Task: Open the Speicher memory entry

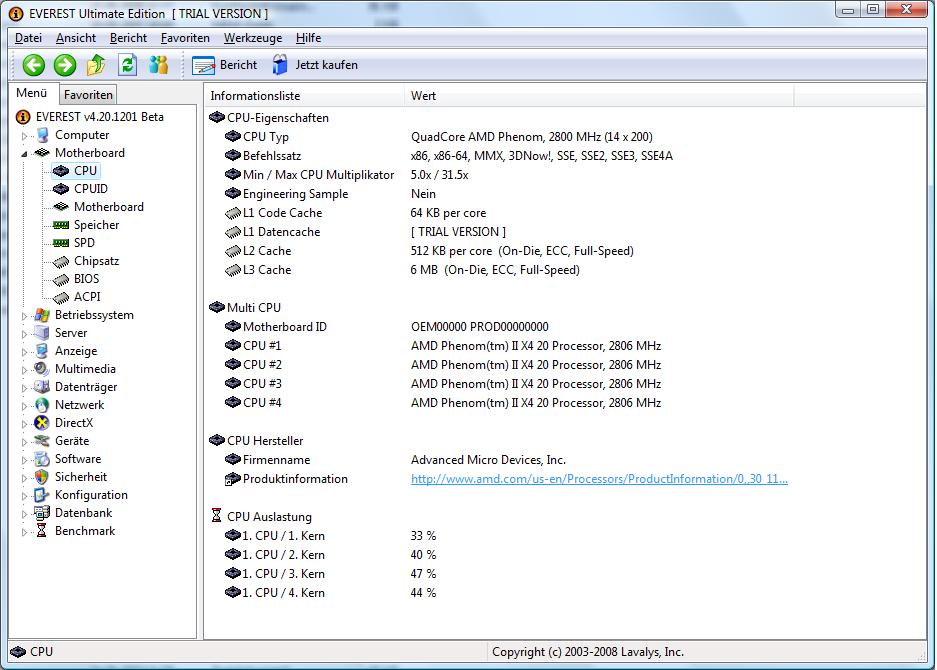Action: (x=96, y=225)
